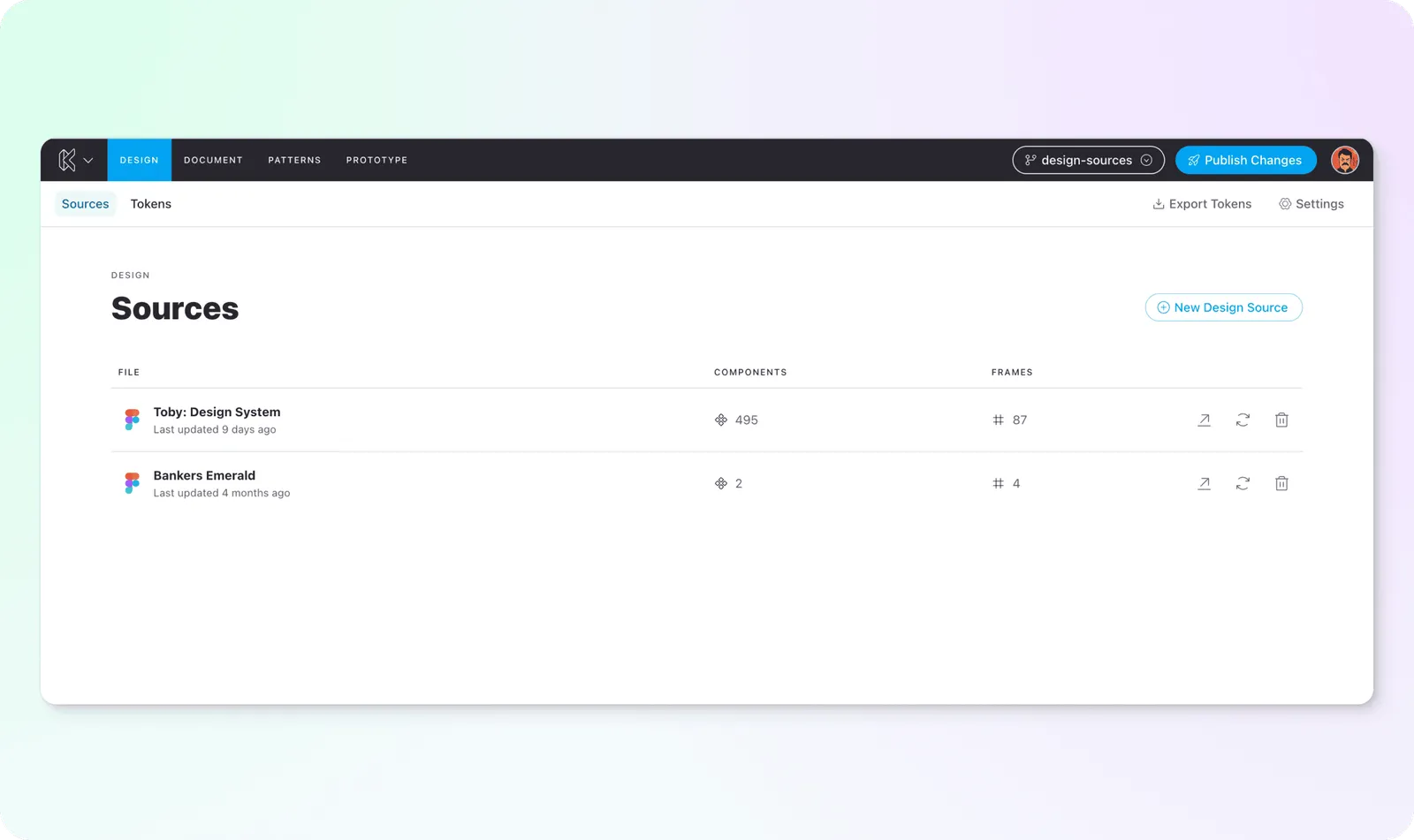This screenshot has height=840, width=1414.
Task: Go to the Patterns tab
Action: point(294,160)
